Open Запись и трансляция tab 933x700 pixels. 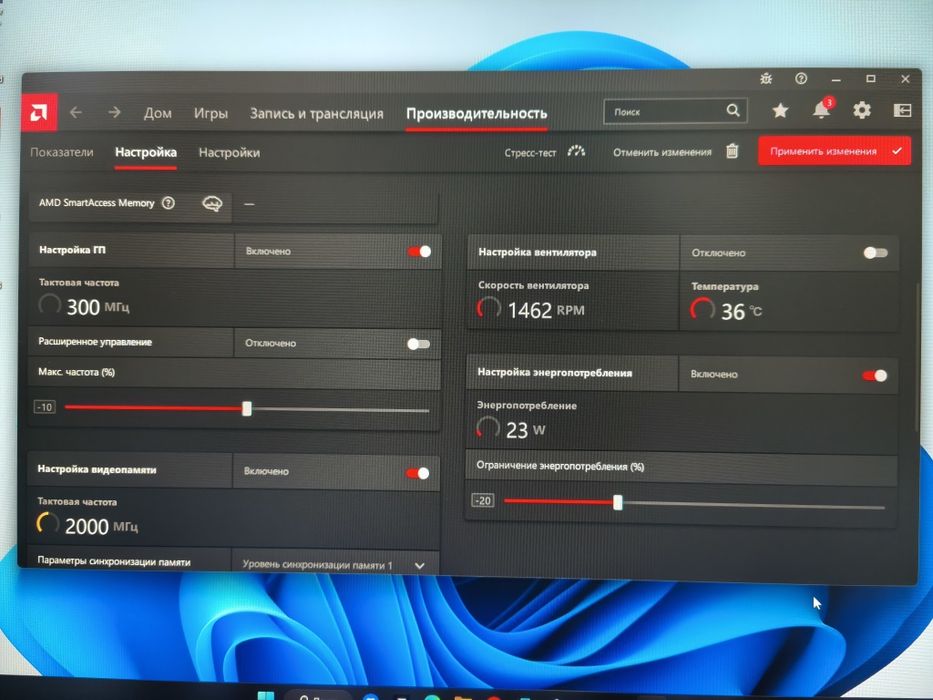pos(317,114)
